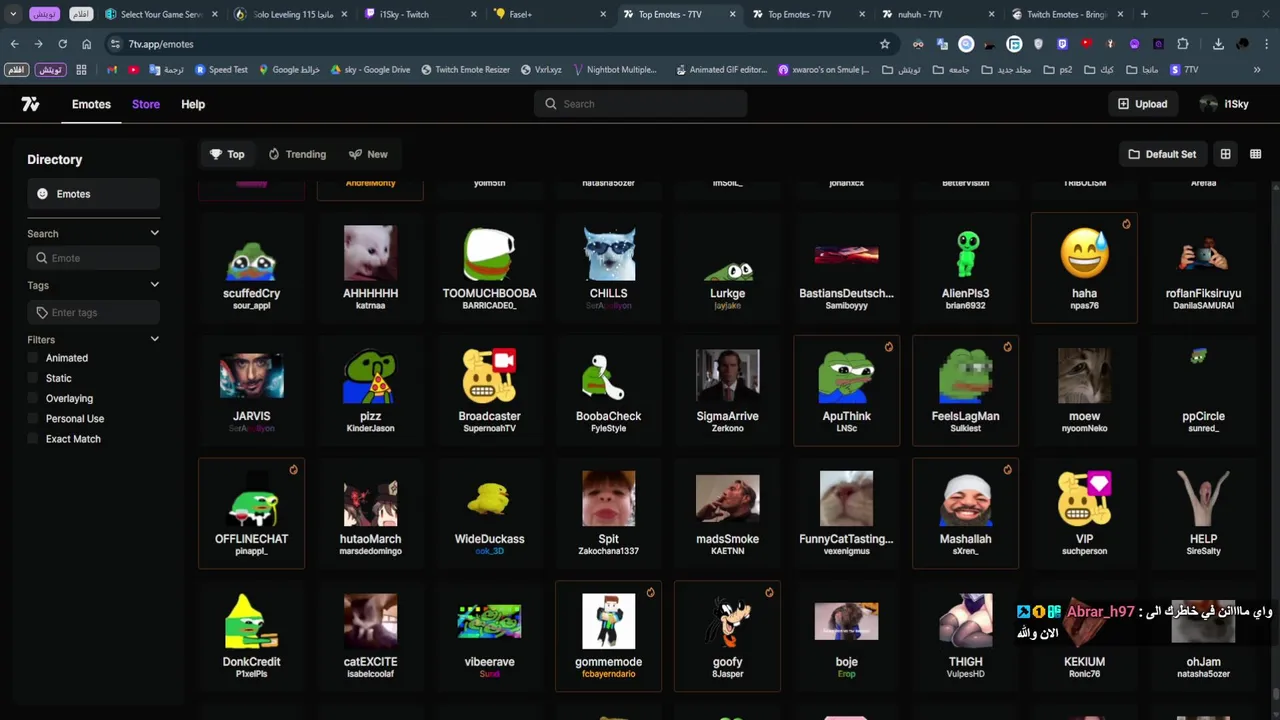Enable the Static filter checkbox
1280x720 pixels.
point(33,378)
